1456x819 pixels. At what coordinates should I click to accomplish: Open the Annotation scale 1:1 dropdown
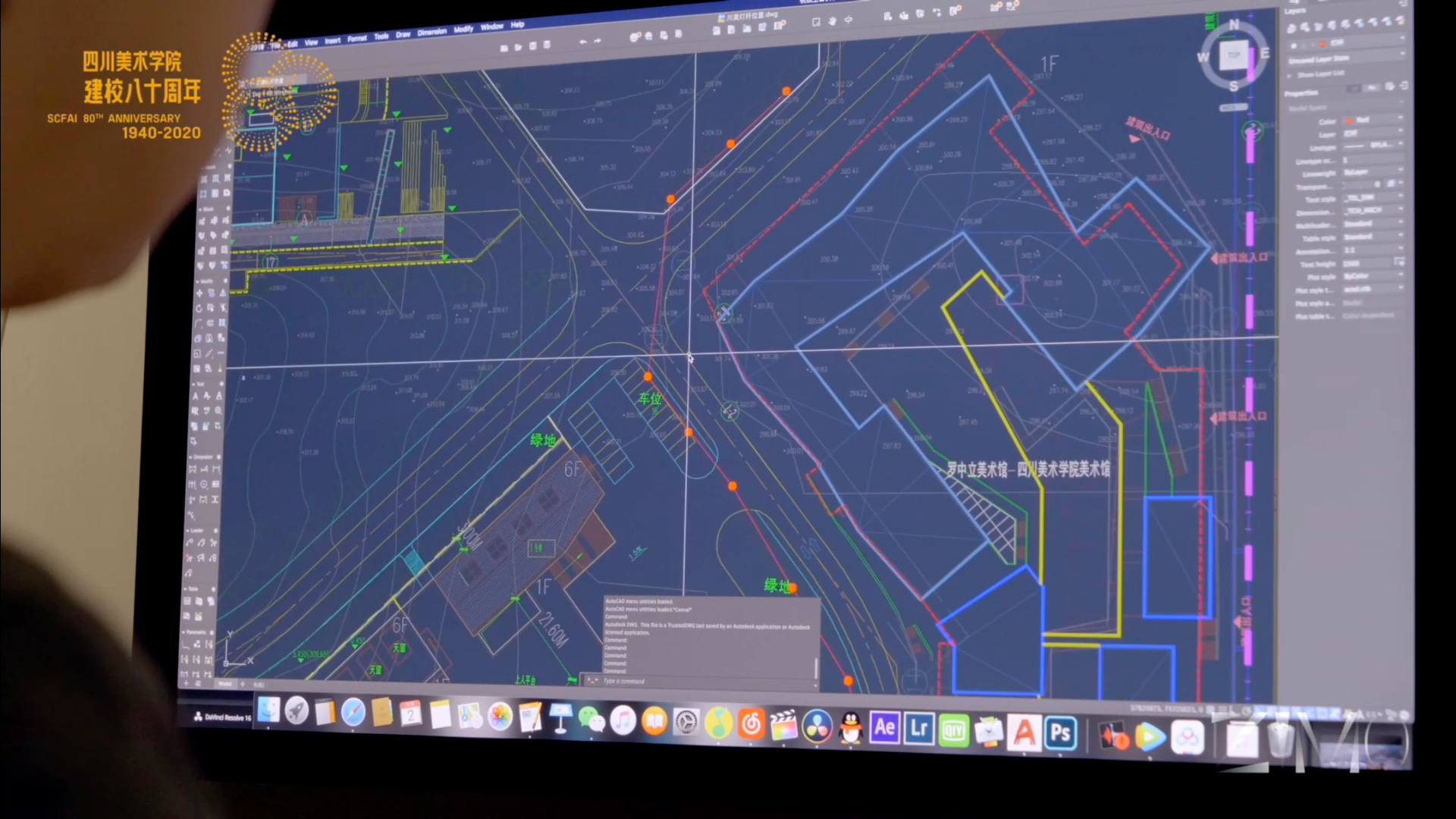click(1373, 250)
